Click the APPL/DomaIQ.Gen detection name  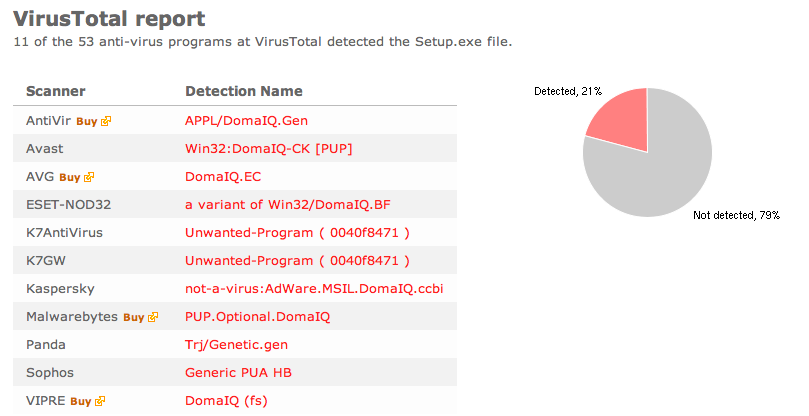pos(247,121)
